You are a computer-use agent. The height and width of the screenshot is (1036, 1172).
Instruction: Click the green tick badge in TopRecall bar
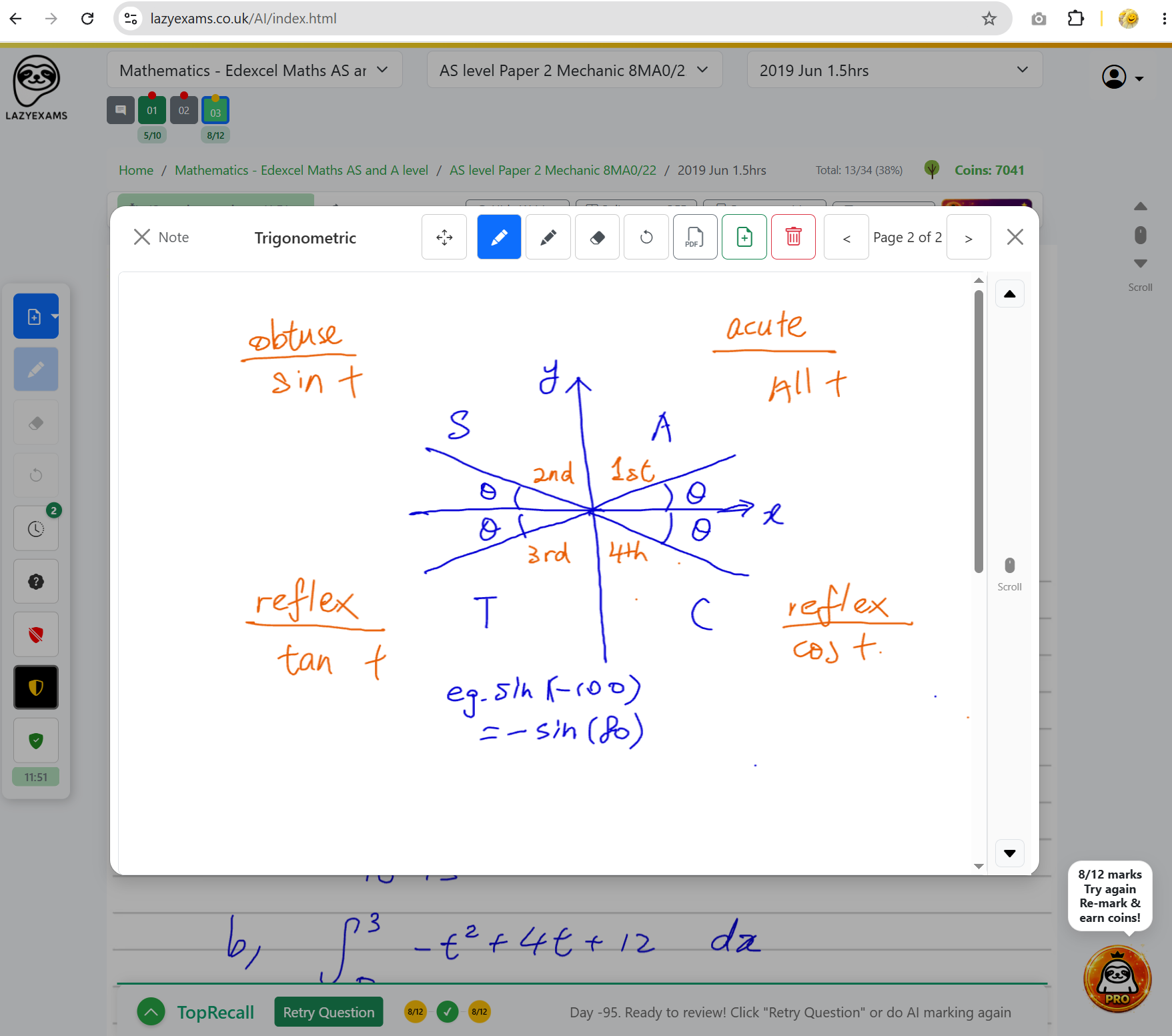click(x=448, y=1012)
